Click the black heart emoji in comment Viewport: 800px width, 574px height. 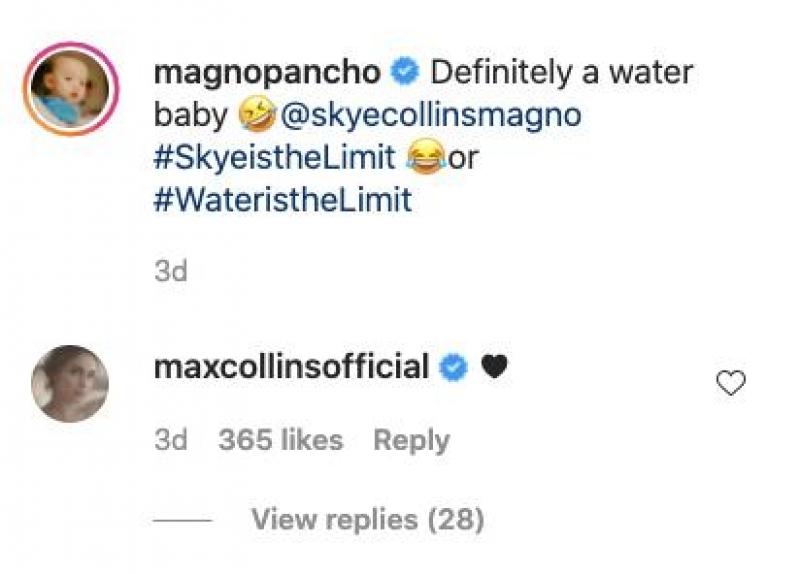(x=493, y=368)
